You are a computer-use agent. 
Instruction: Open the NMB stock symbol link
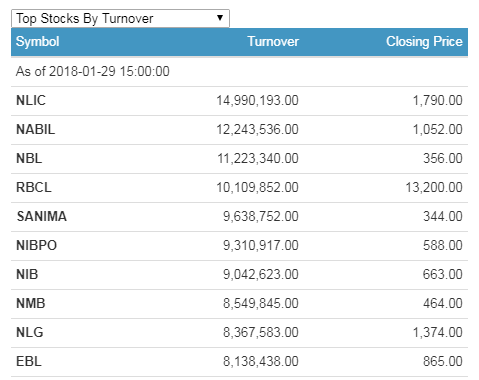tap(30, 303)
